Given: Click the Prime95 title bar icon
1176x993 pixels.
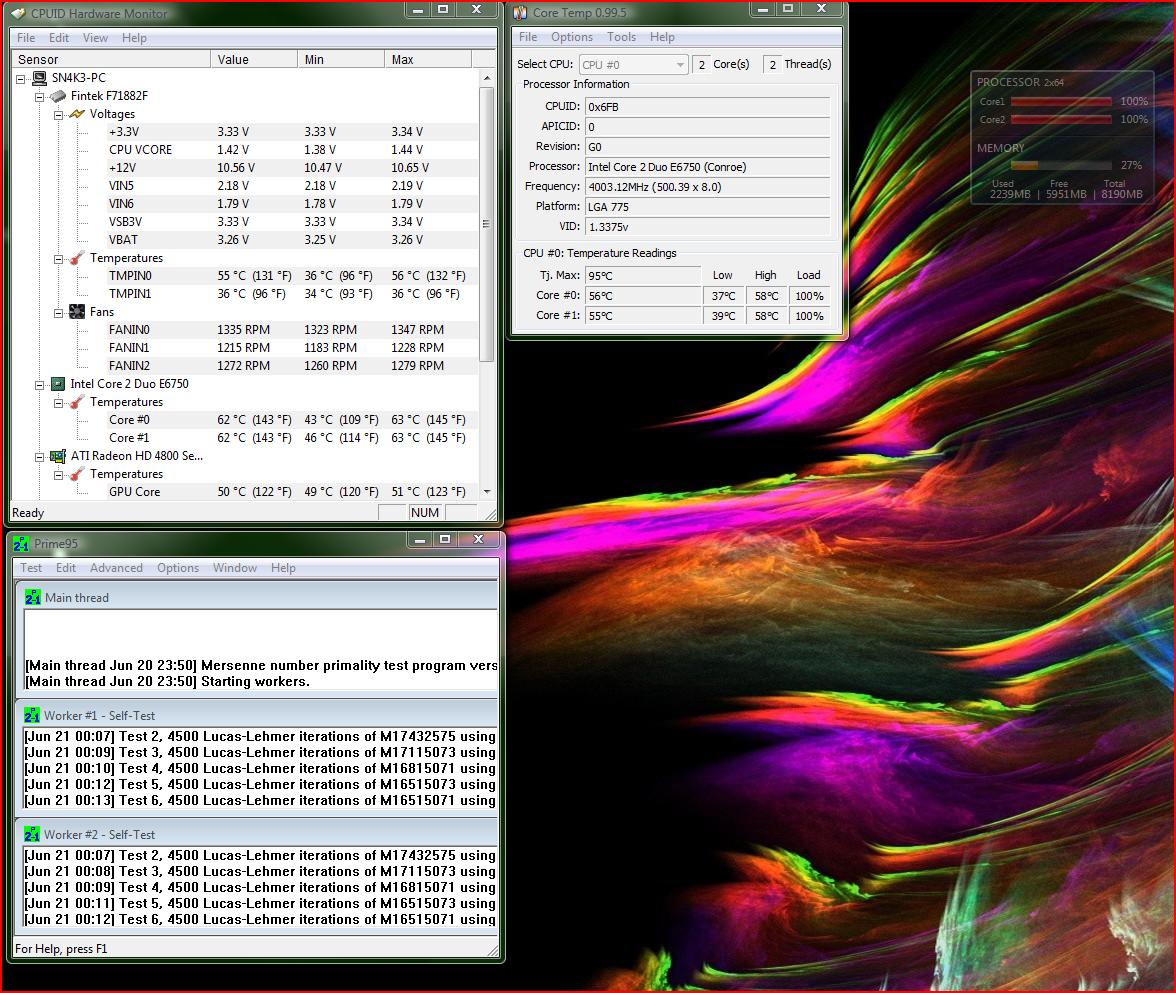Looking at the screenshot, I should tap(21, 544).
